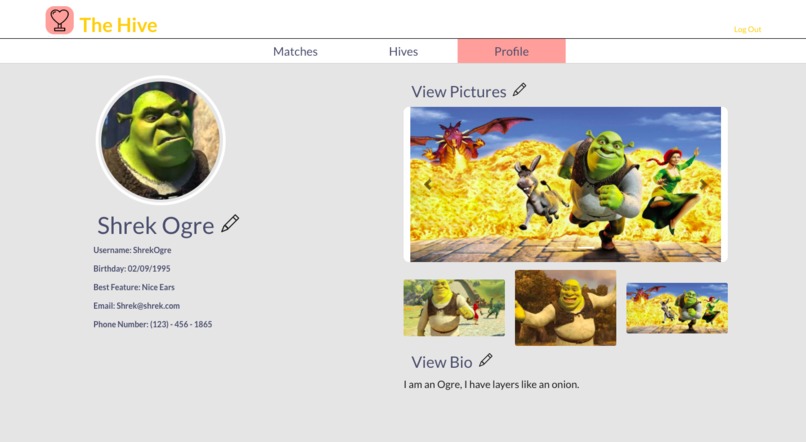Click the bio text about layers like an onion
Viewport: 806px width, 442px height.
pyautogui.click(x=491, y=384)
